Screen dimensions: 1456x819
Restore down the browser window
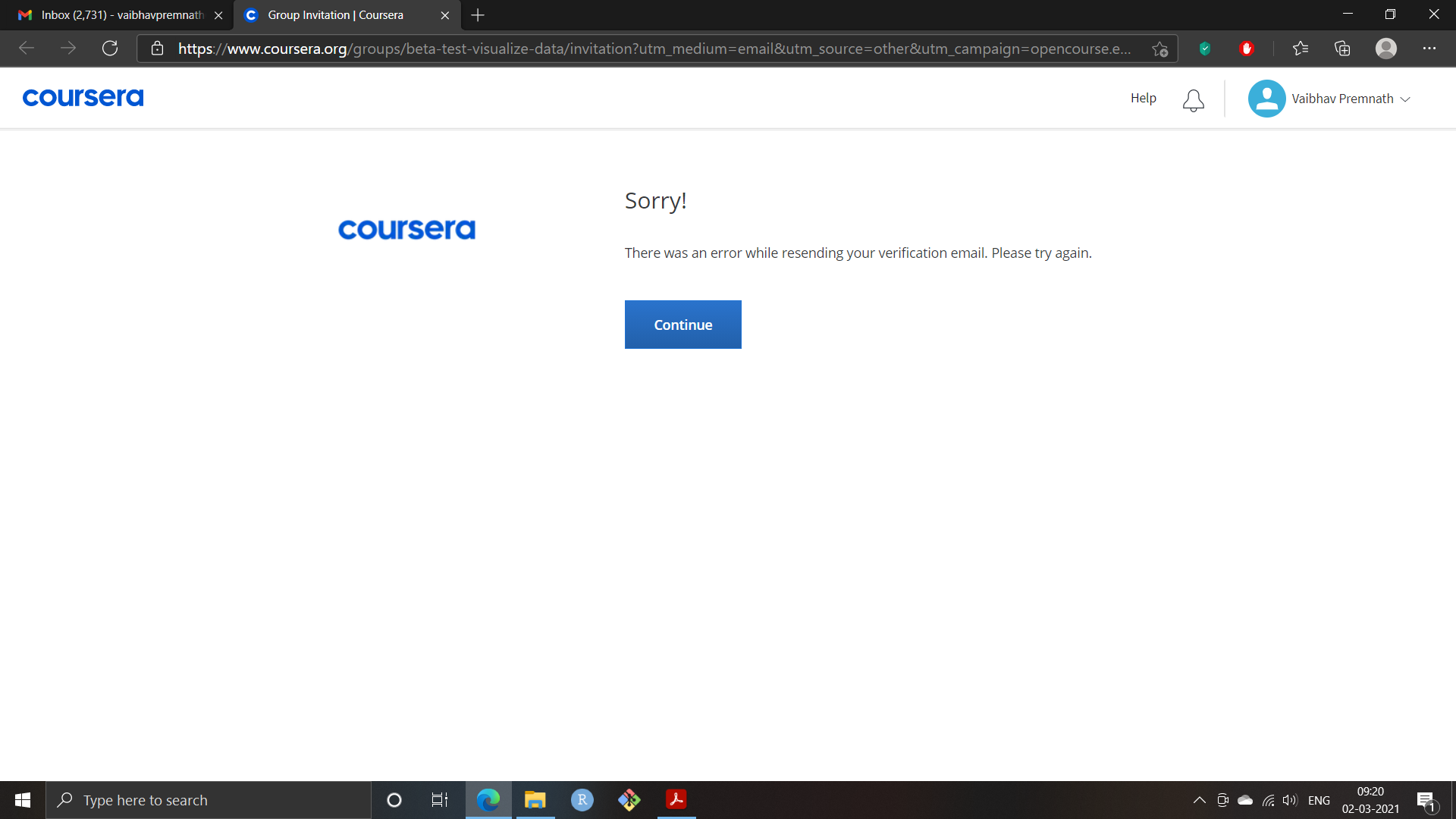coord(1390,14)
